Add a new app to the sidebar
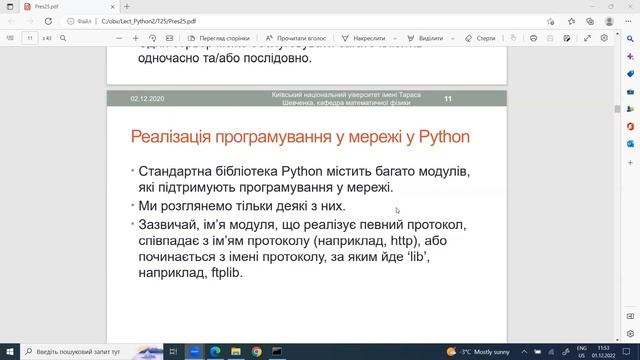This screenshot has width=640, height=360. pos(630,162)
